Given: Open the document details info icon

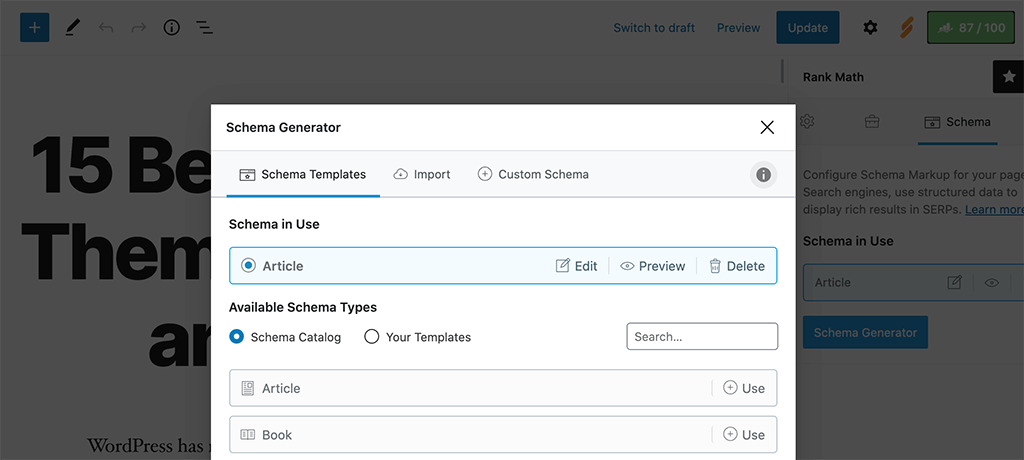Looking at the screenshot, I should pos(171,27).
